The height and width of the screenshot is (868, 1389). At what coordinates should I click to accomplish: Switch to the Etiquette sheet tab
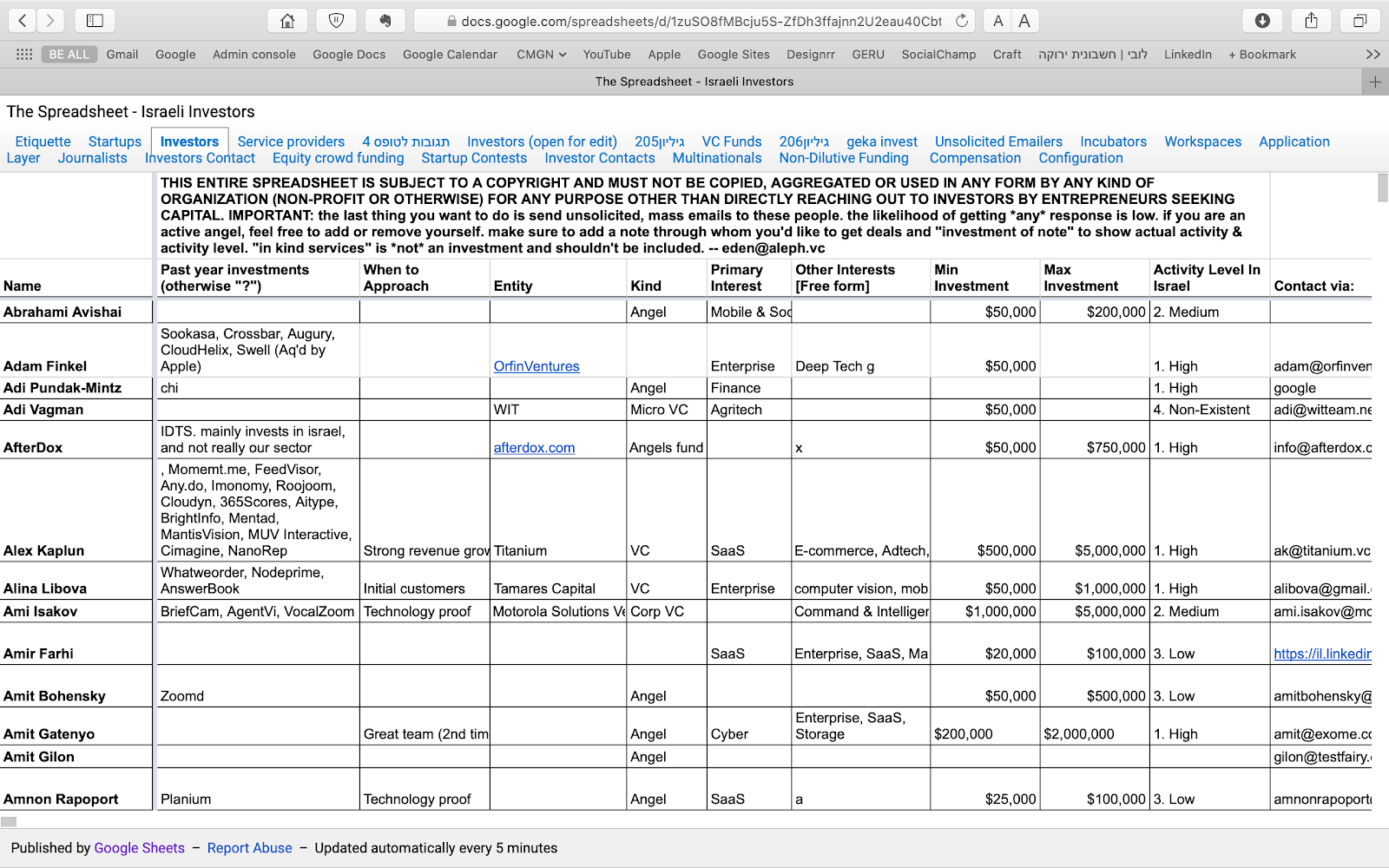(x=43, y=141)
